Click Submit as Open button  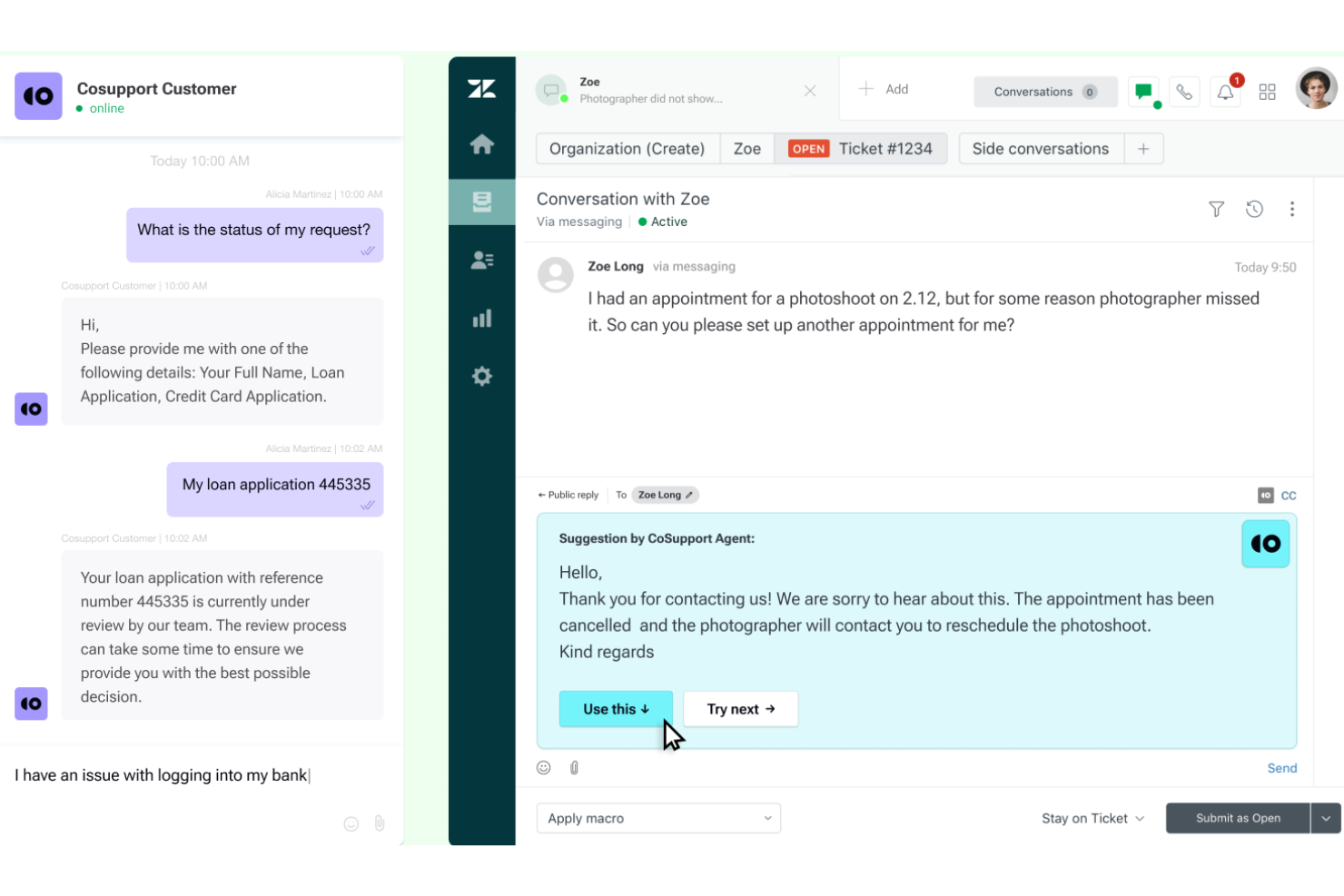(1238, 818)
